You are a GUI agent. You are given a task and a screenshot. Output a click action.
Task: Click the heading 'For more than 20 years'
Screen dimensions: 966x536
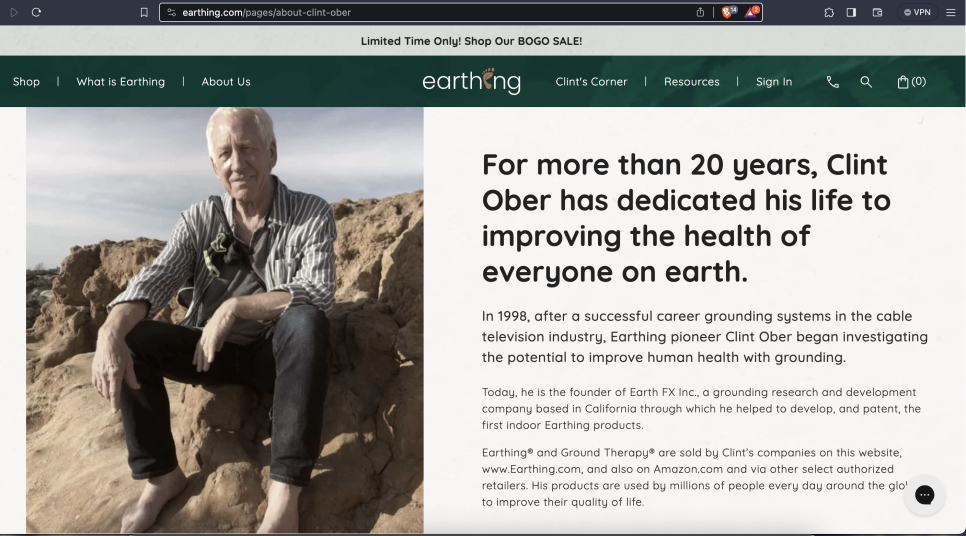(x=686, y=218)
